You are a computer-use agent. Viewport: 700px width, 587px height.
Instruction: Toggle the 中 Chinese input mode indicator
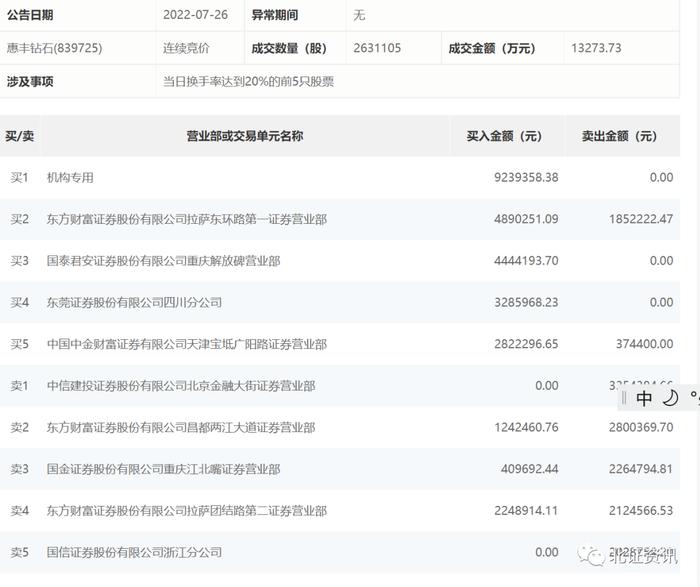pos(644,398)
